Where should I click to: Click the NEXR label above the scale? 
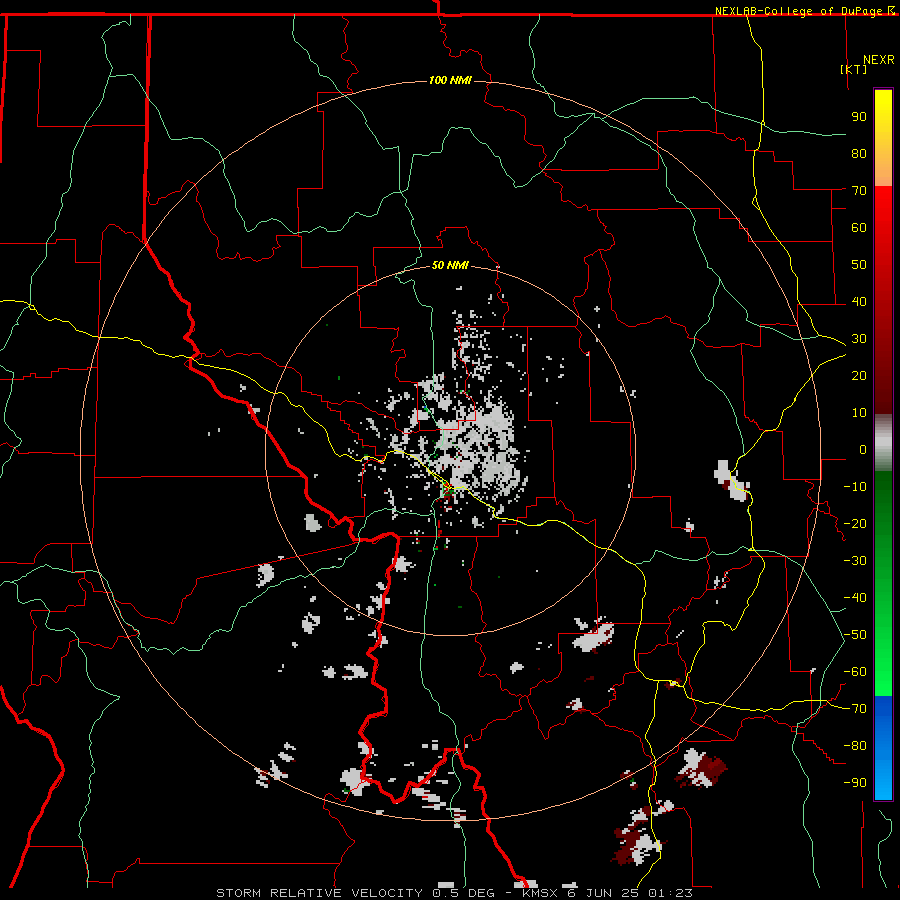click(x=879, y=60)
